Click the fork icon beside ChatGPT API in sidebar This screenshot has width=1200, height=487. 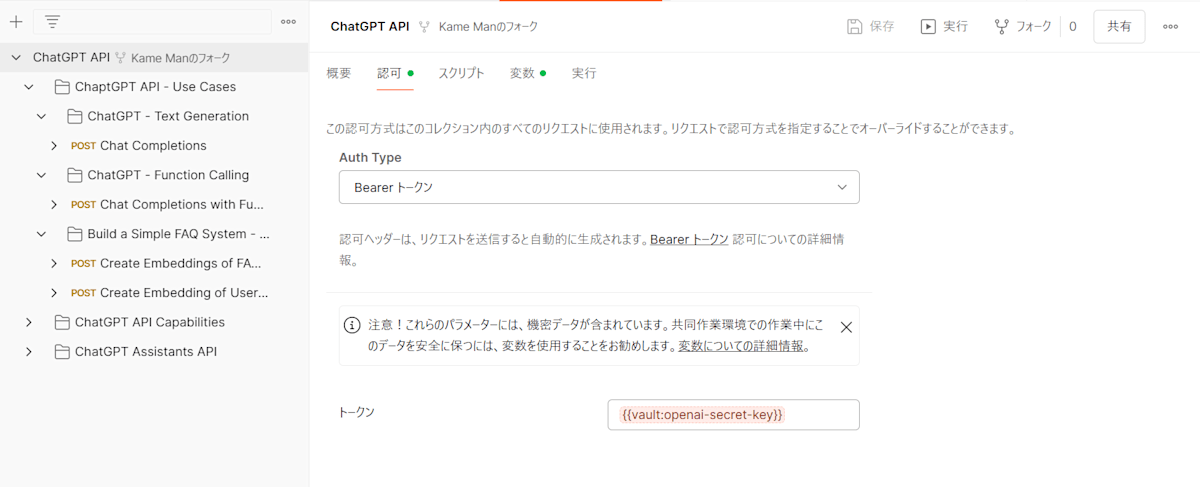coord(121,58)
